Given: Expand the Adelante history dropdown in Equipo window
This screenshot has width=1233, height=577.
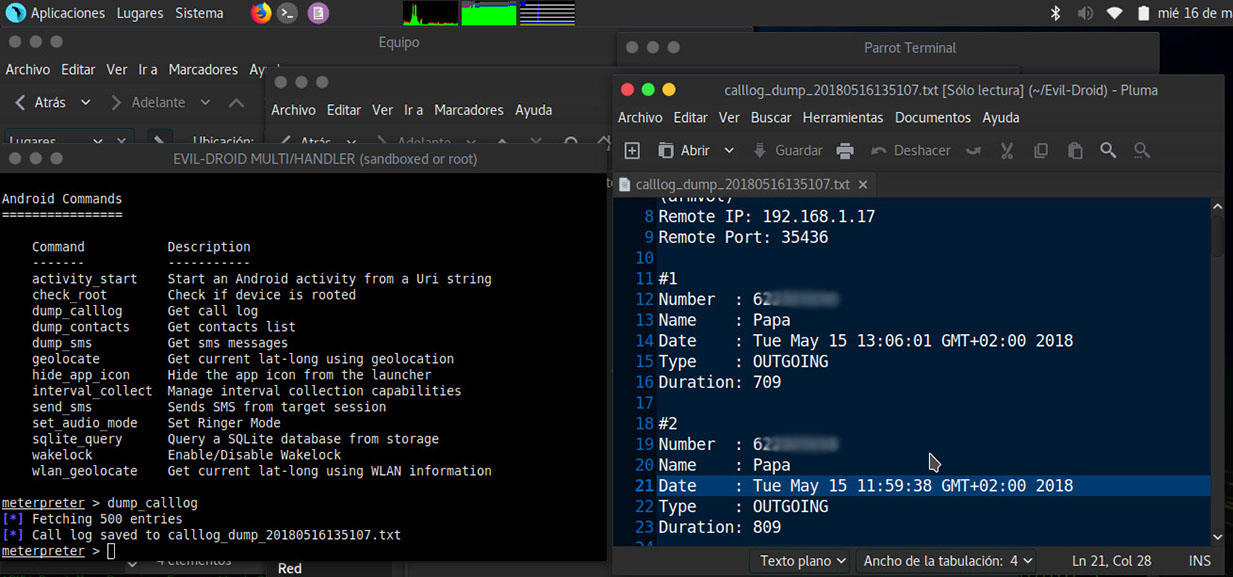Looking at the screenshot, I should tap(205, 102).
